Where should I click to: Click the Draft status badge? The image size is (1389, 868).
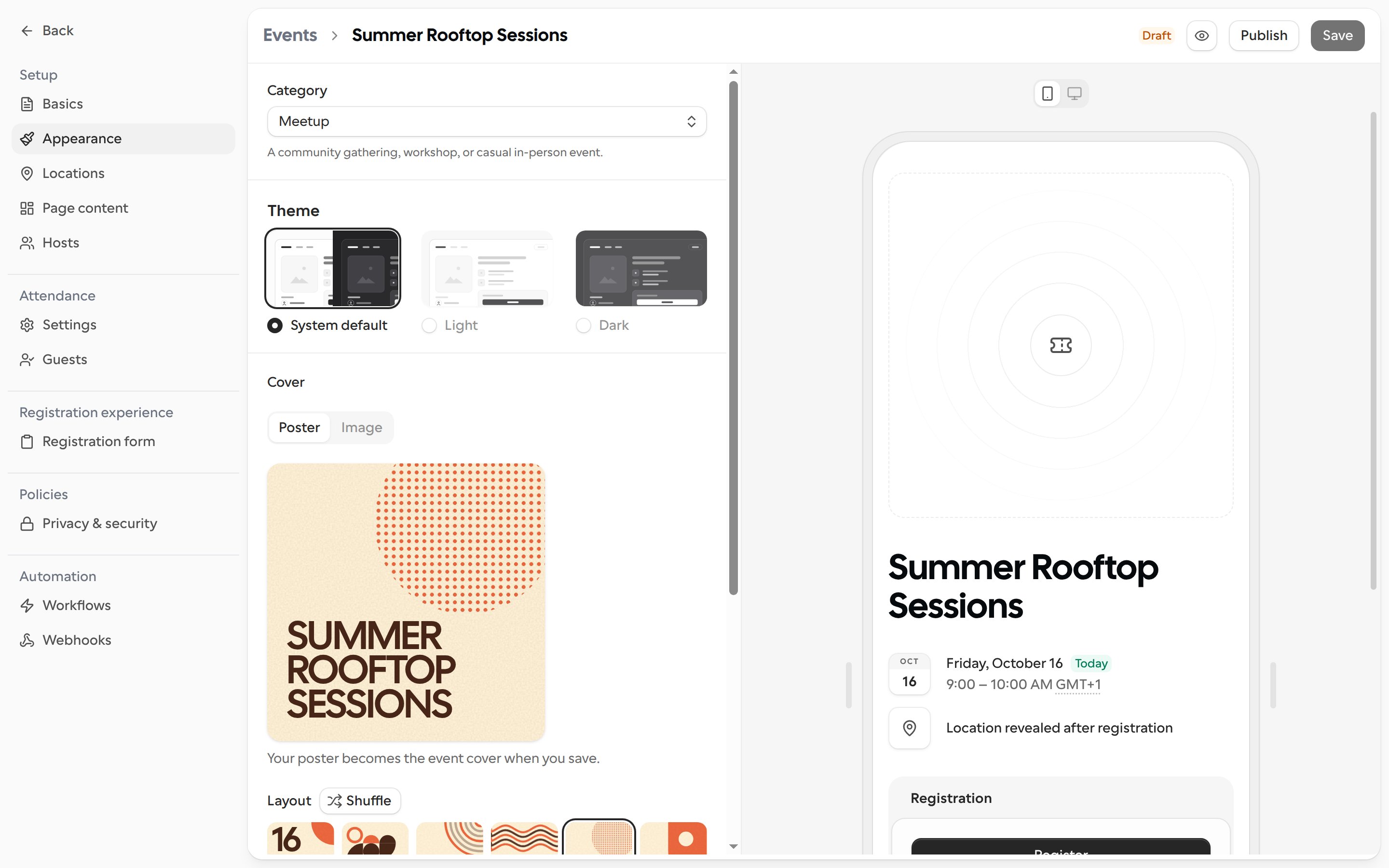click(1156, 36)
